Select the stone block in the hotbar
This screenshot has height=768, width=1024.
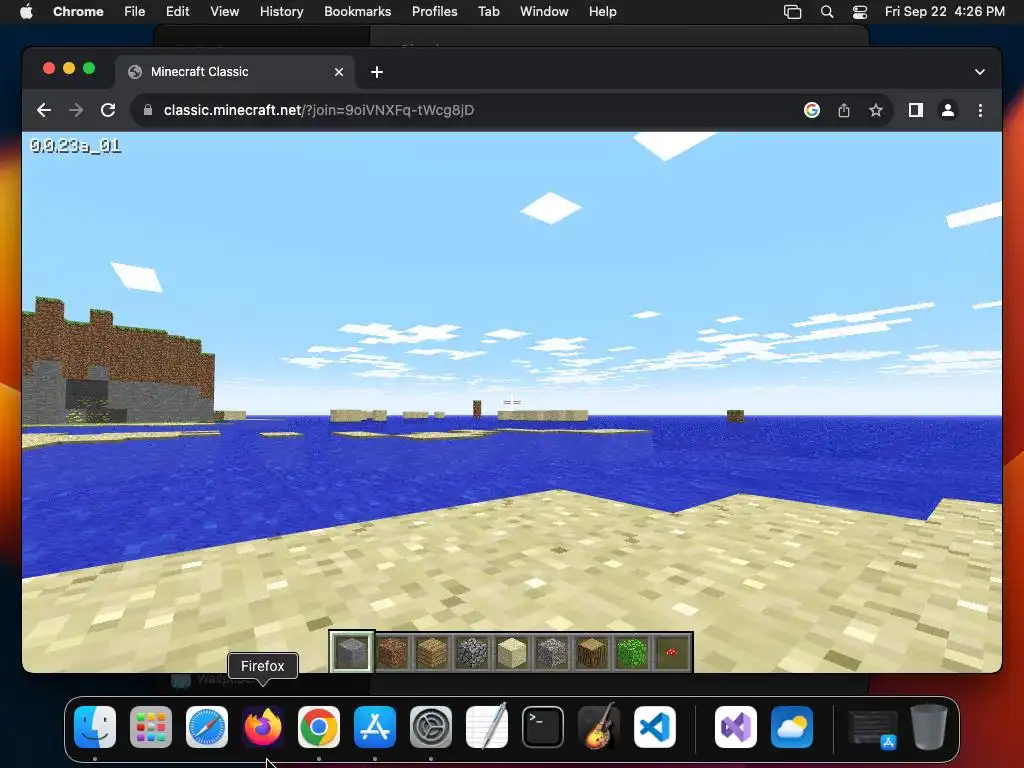coord(352,652)
